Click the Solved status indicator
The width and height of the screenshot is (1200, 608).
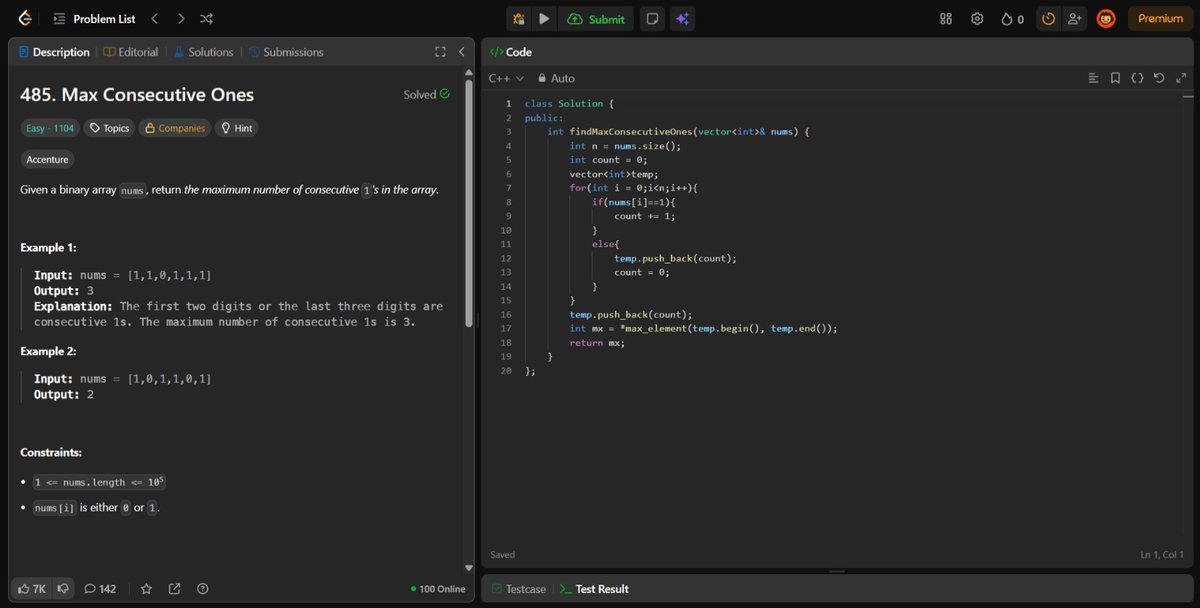[427, 95]
